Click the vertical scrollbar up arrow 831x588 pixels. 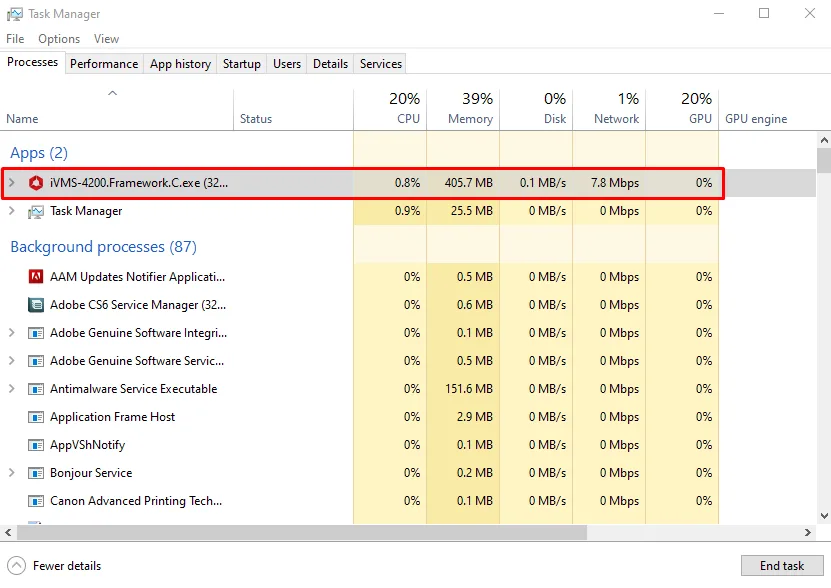tap(824, 141)
